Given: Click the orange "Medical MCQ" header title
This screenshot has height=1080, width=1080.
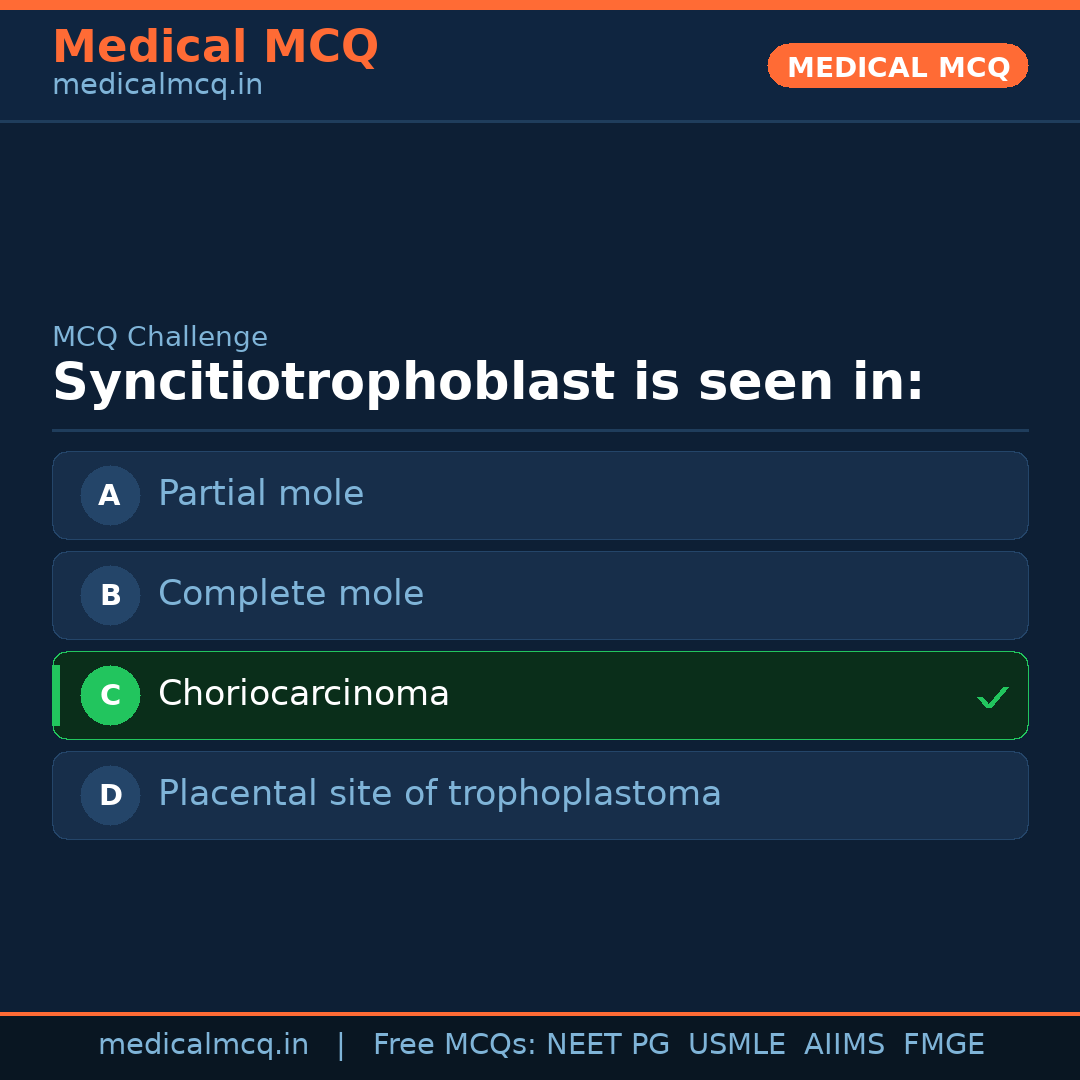Looking at the screenshot, I should 215,47.
